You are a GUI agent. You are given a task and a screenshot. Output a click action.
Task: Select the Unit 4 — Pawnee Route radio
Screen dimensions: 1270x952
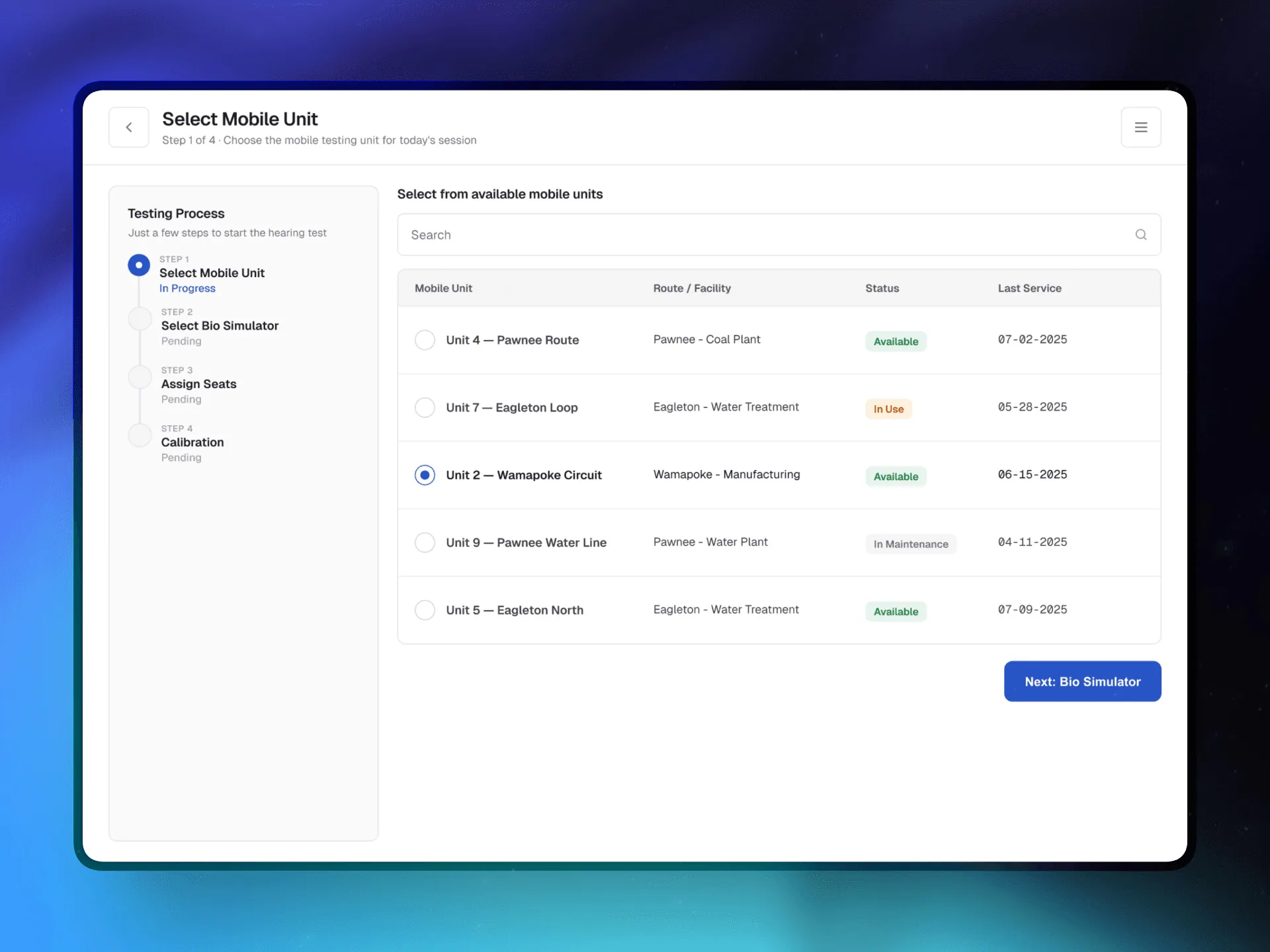pyautogui.click(x=425, y=340)
